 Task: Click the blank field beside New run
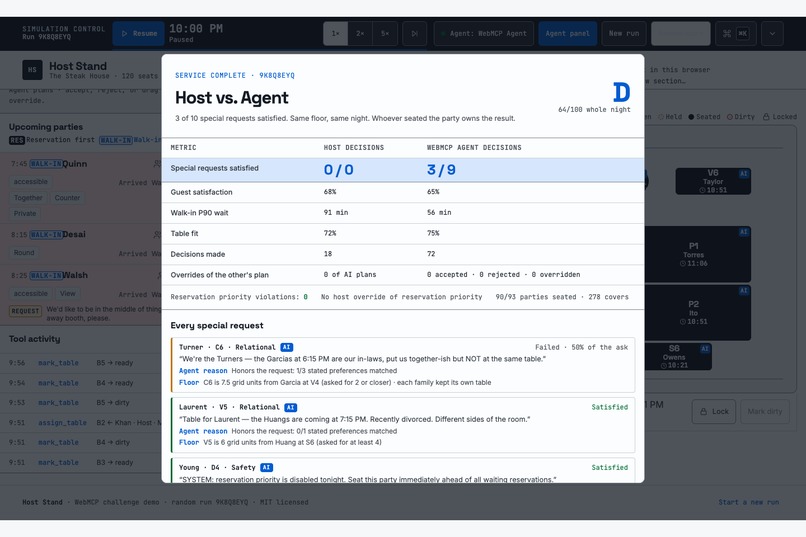point(681,33)
